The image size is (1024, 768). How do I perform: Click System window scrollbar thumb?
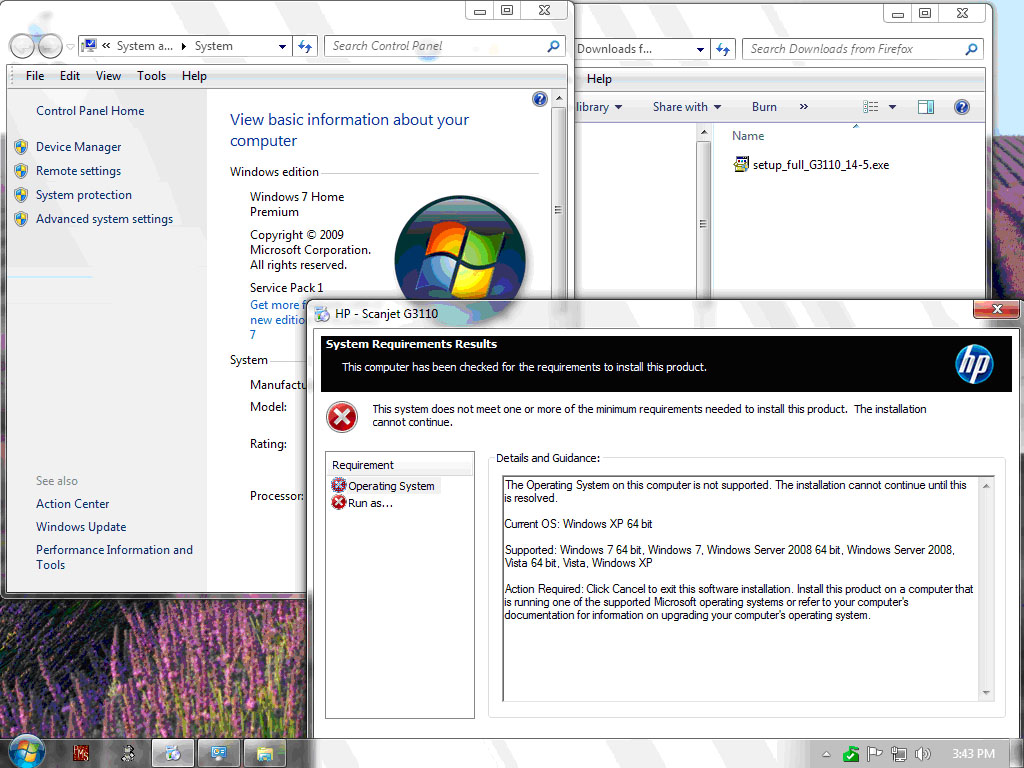pyautogui.click(x=558, y=210)
